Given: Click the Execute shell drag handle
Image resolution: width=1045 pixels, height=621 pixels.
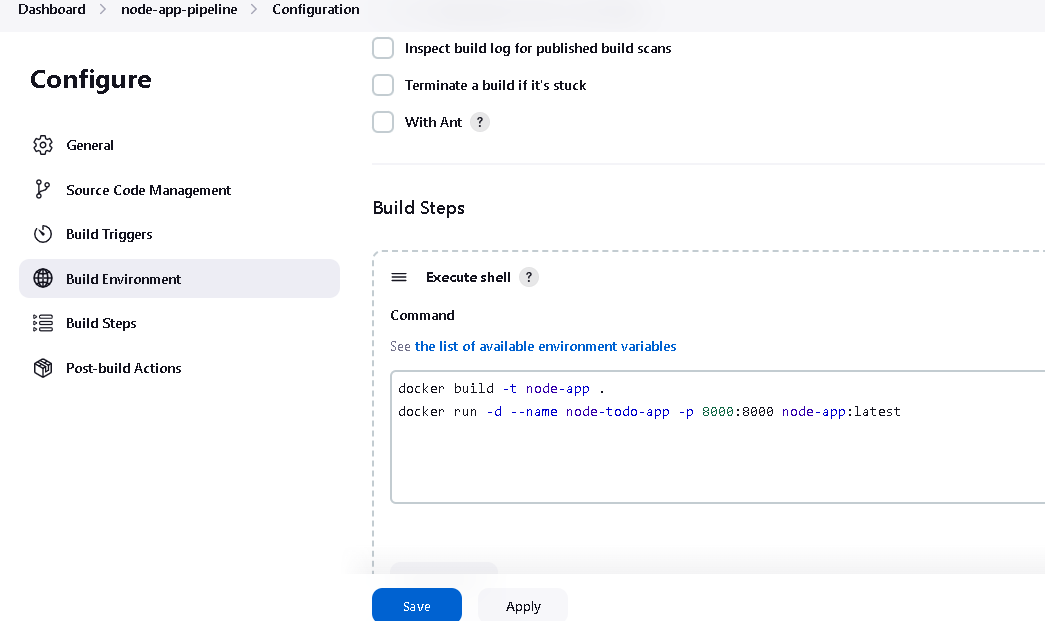Looking at the screenshot, I should click(x=399, y=277).
